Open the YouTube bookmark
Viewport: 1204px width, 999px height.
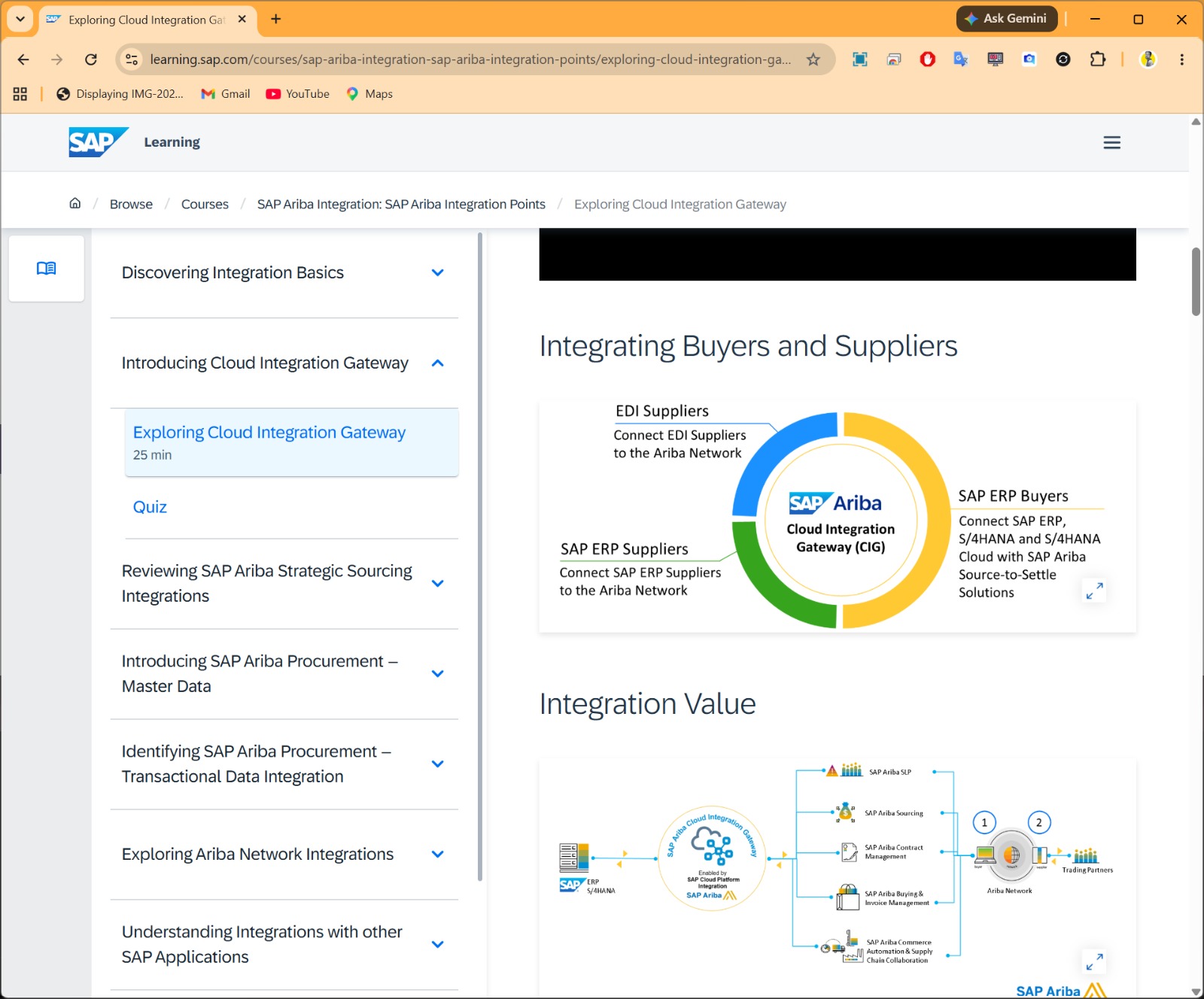298,94
